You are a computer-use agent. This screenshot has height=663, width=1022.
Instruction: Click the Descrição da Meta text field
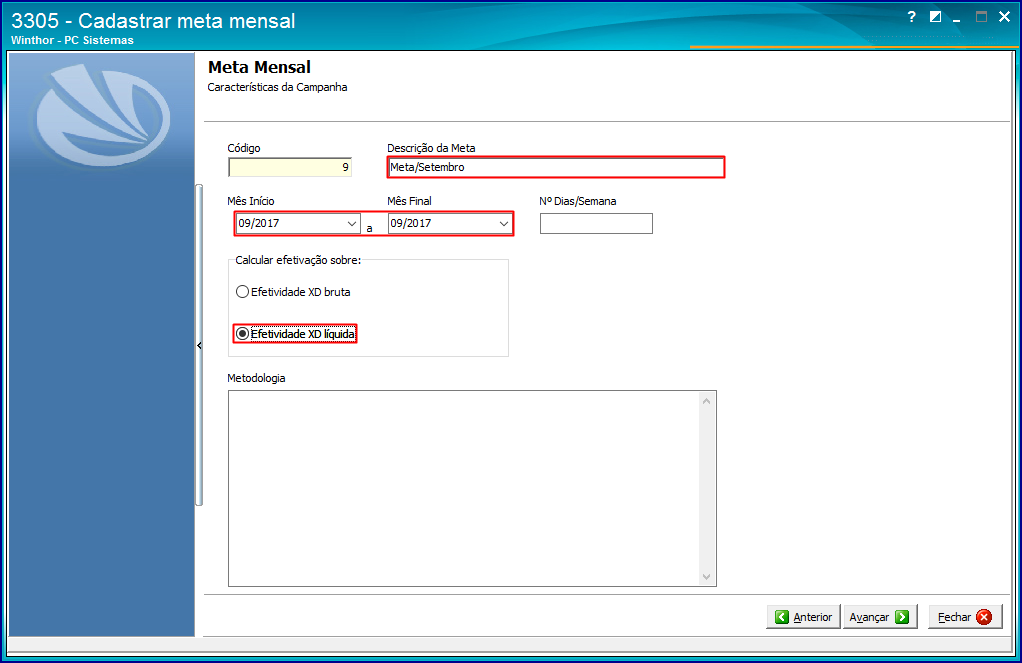coord(556,168)
